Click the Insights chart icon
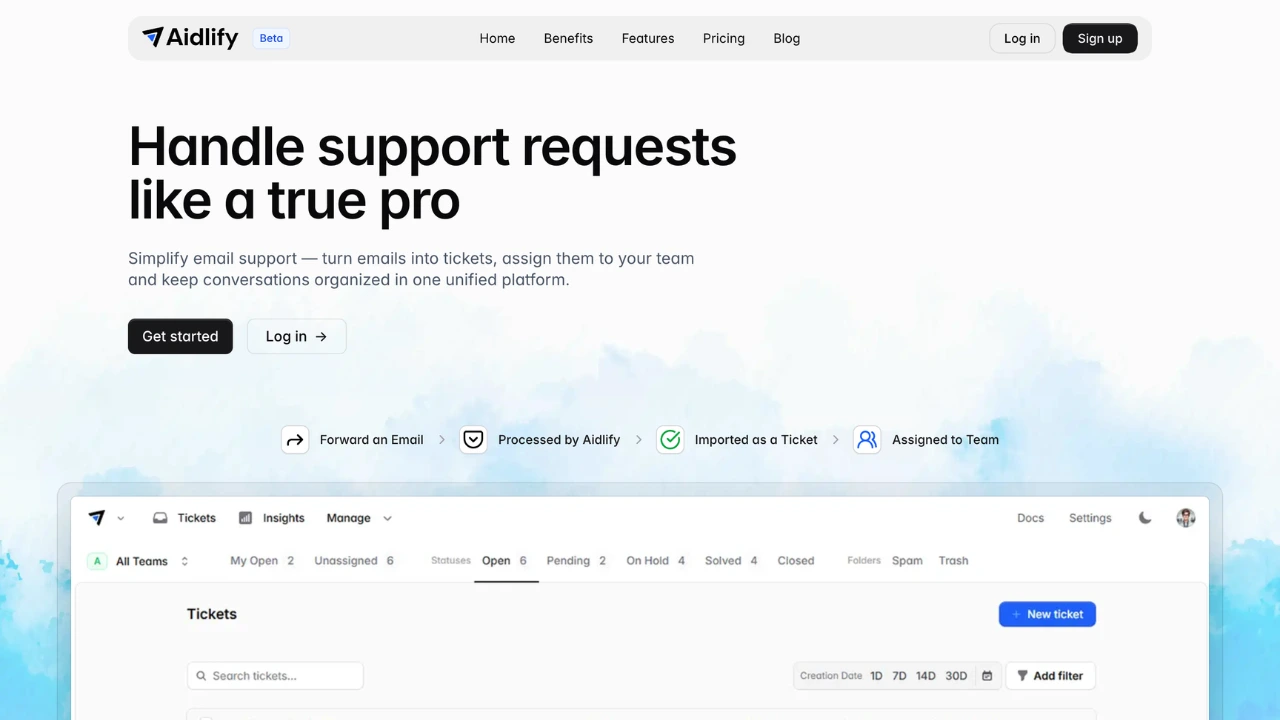 [x=245, y=518]
